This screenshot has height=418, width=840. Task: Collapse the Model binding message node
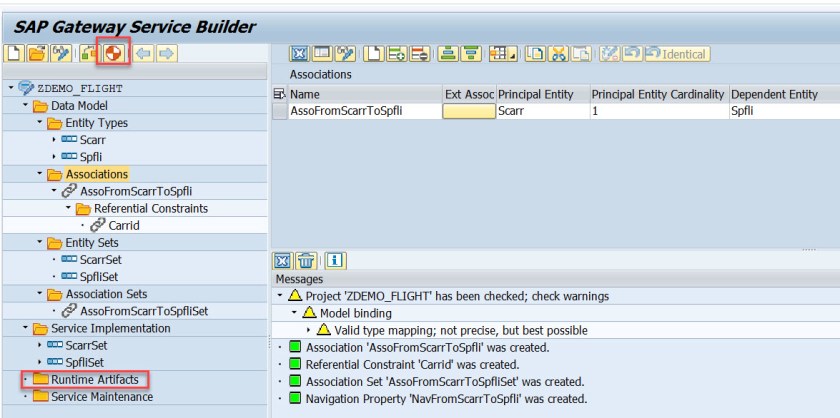(x=294, y=313)
